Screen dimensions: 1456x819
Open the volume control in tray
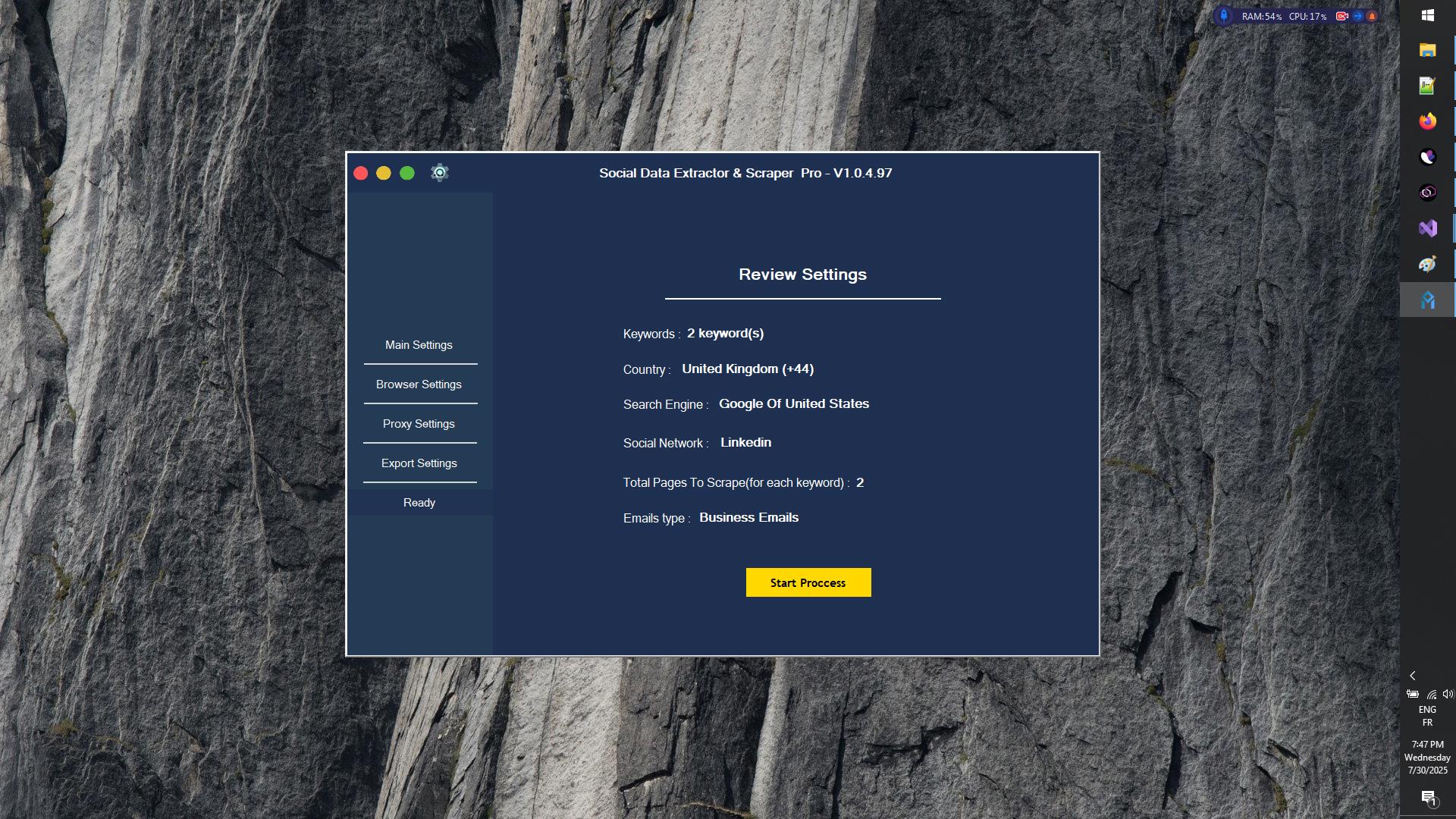1448,694
